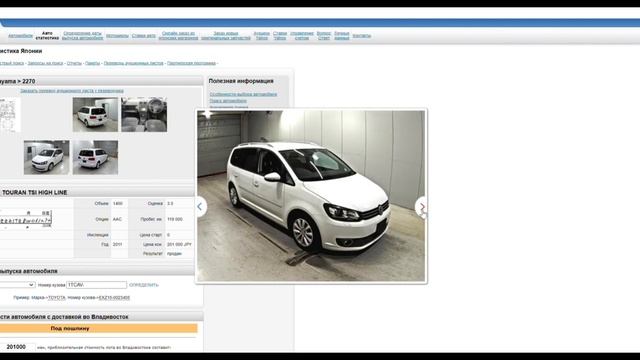Click Переводы аукционных листов link

pos(133,63)
